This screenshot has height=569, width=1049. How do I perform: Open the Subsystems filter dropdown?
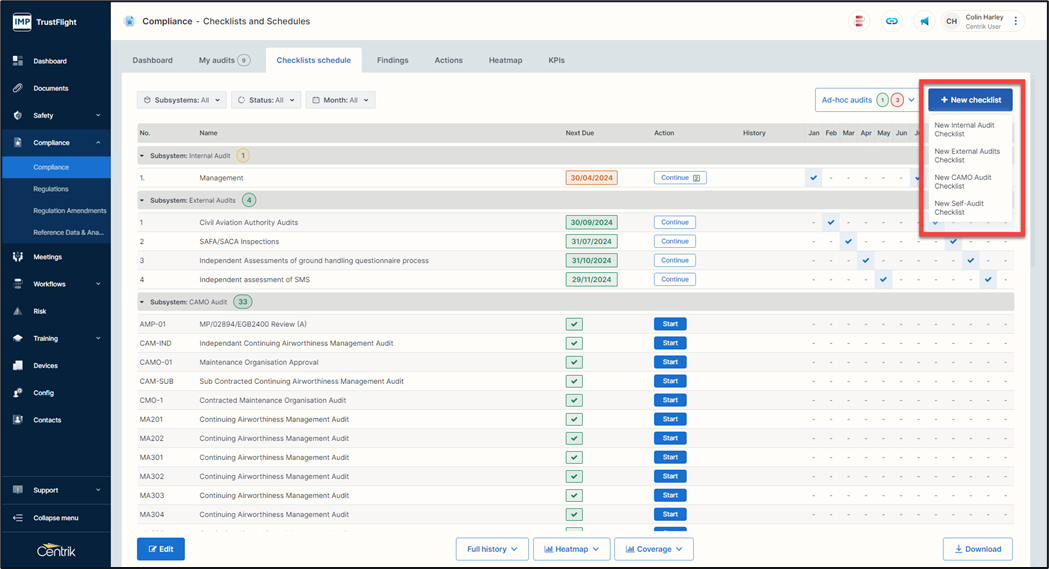point(181,100)
